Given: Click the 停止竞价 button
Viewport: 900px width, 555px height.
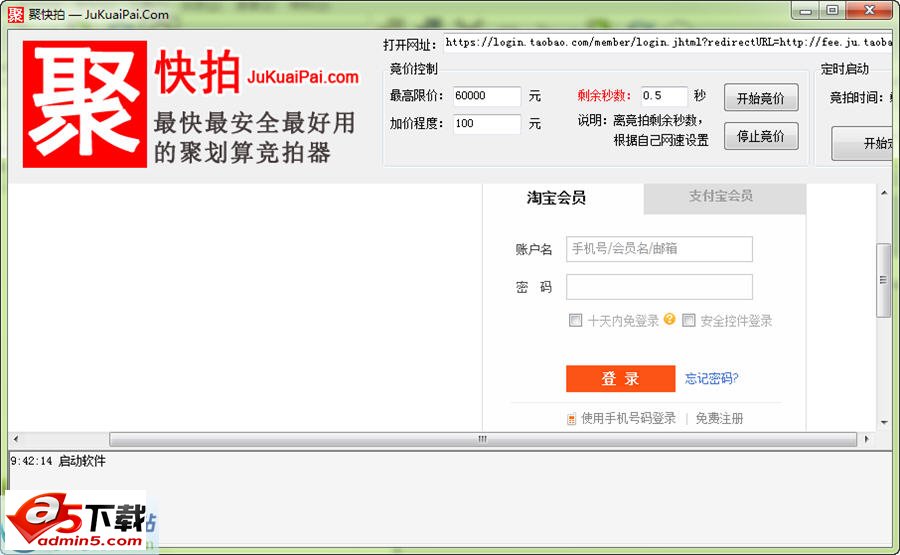Looking at the screenshot, I should tap(761, 136).
